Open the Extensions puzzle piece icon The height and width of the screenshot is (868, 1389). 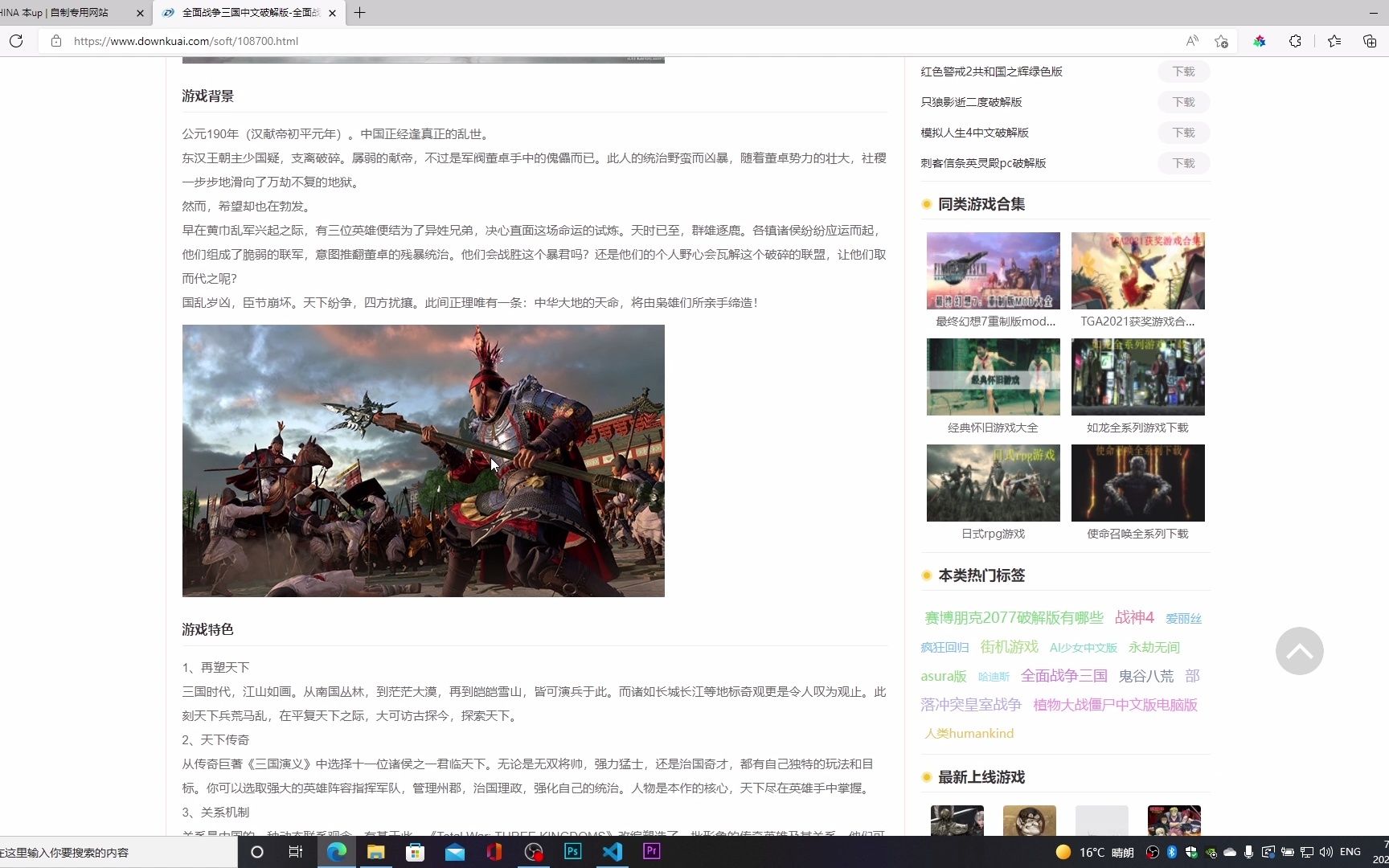pos(1295,41)
